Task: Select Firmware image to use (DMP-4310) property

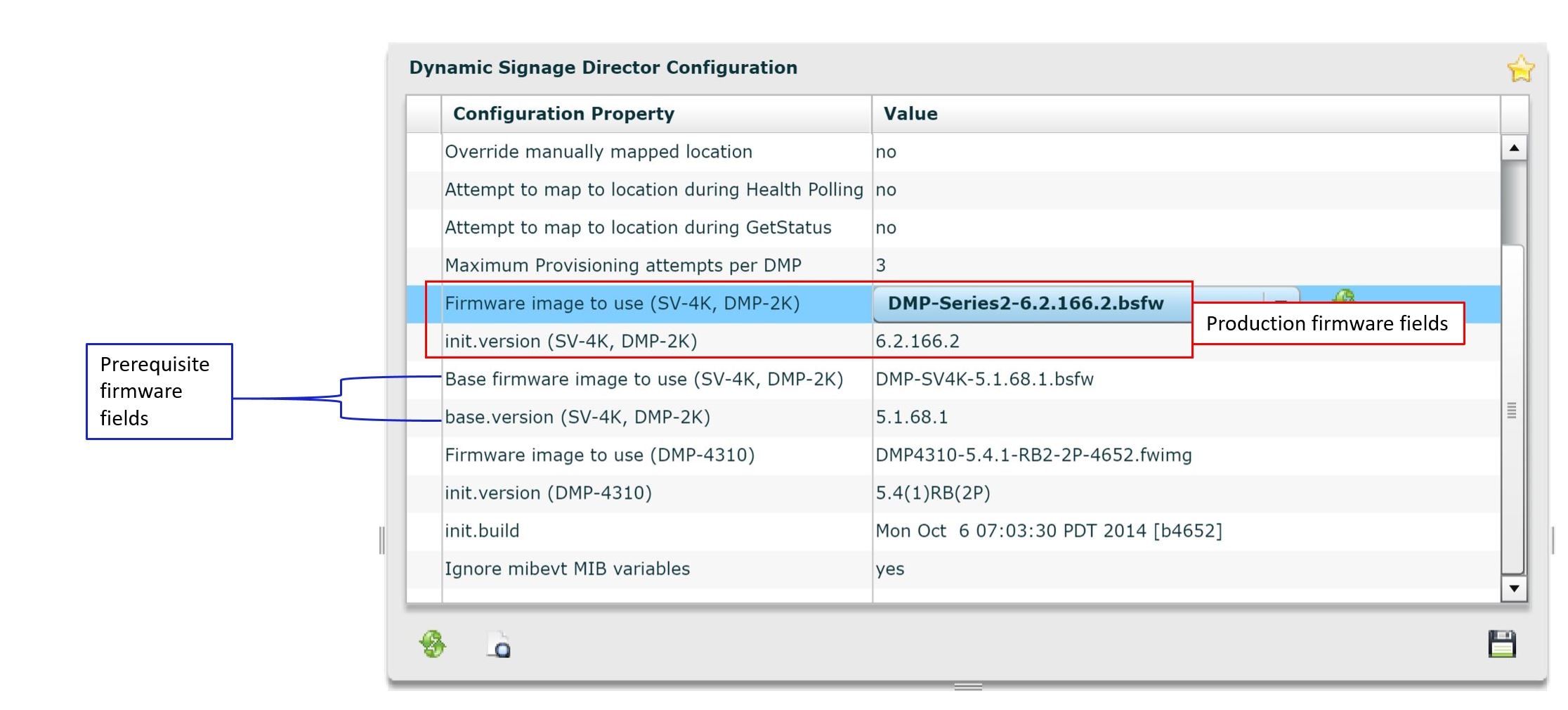Action: click(599, 456)
